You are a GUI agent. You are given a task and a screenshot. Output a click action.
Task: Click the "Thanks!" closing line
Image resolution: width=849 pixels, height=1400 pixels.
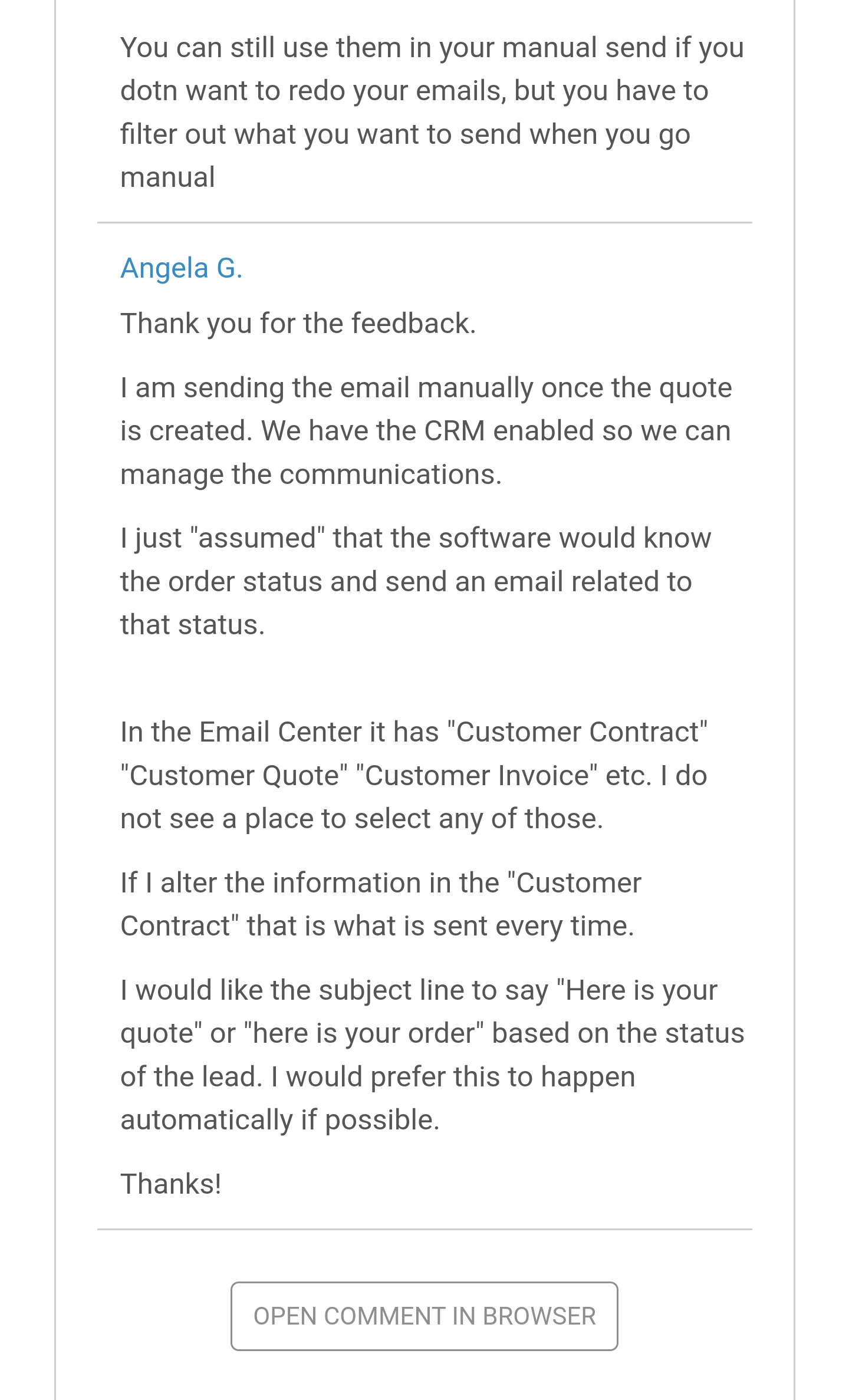pos(171,1184)
